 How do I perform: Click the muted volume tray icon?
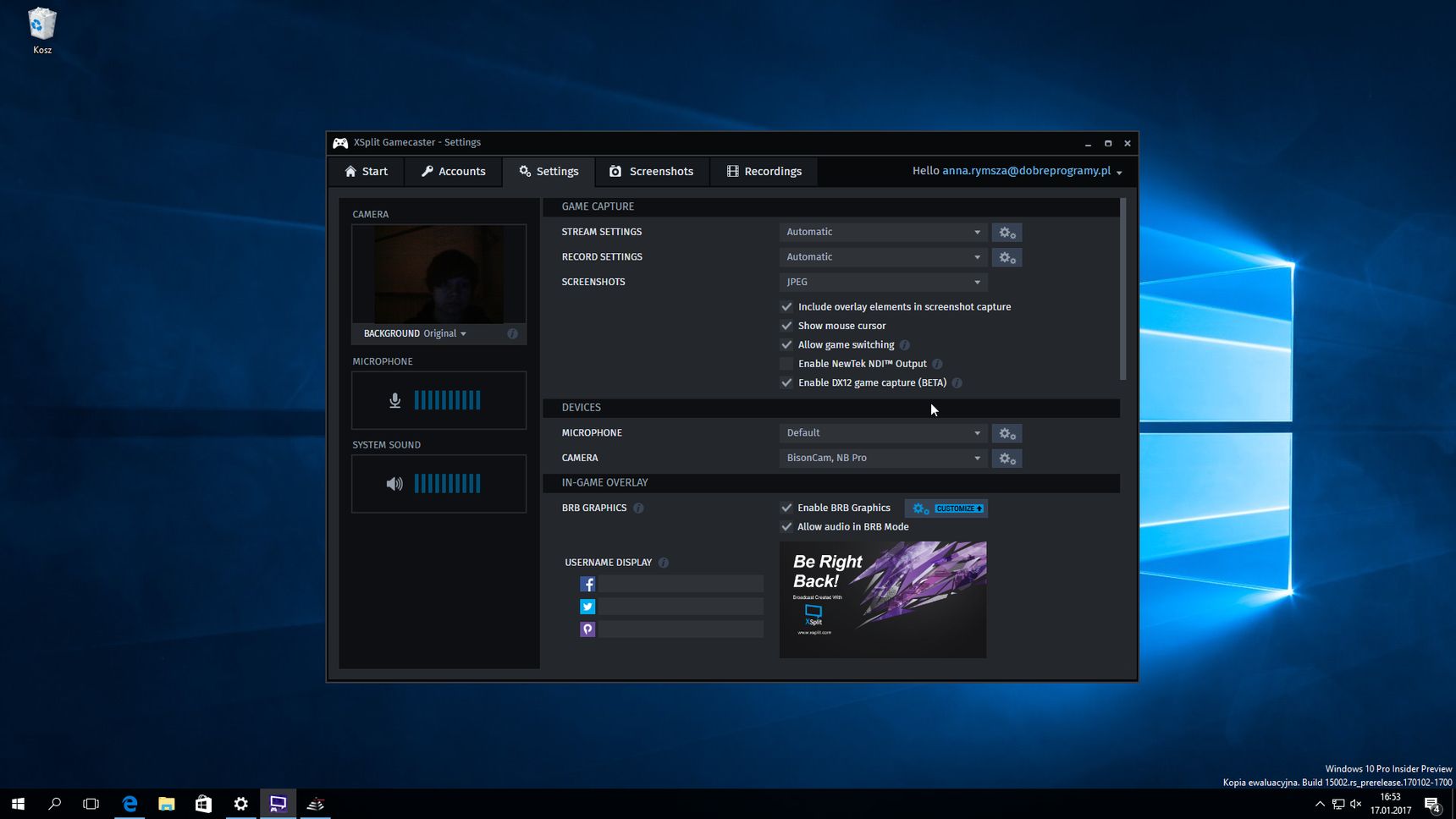click(x=1355, y=804)
